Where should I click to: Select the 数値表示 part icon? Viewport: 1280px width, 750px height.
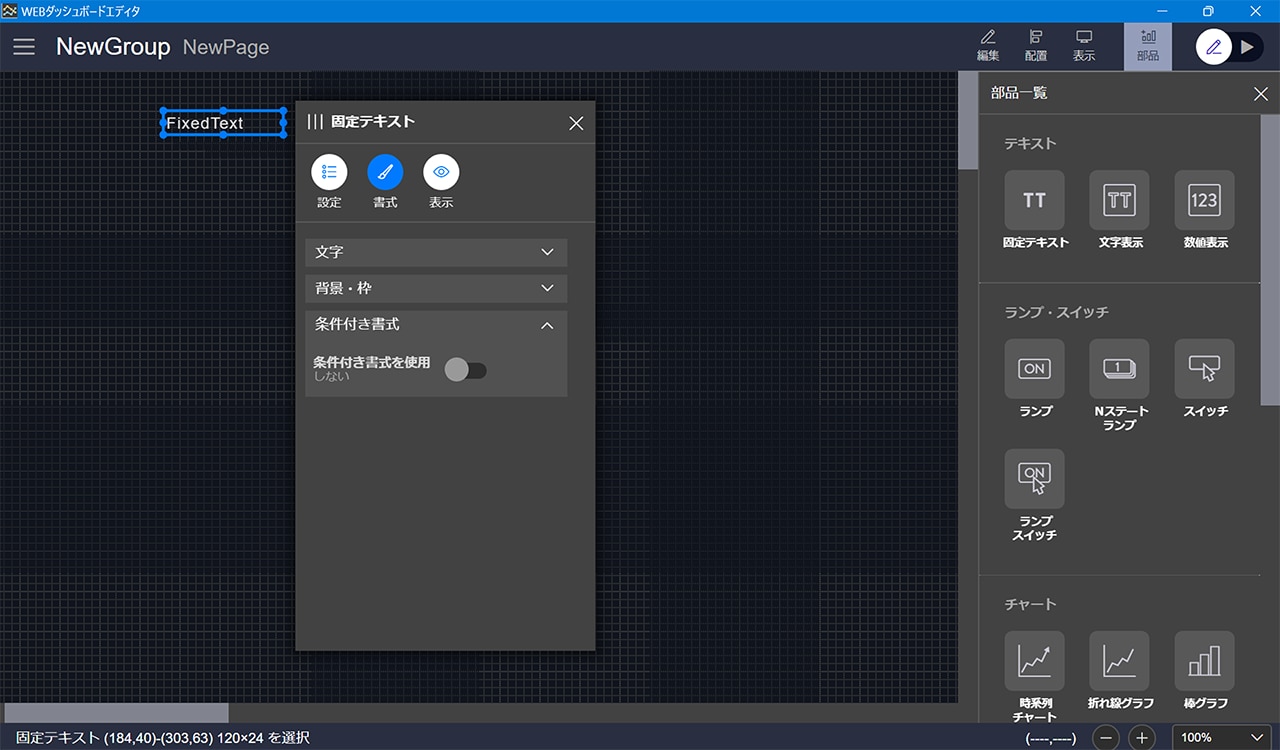click(x=1204, y=200)
